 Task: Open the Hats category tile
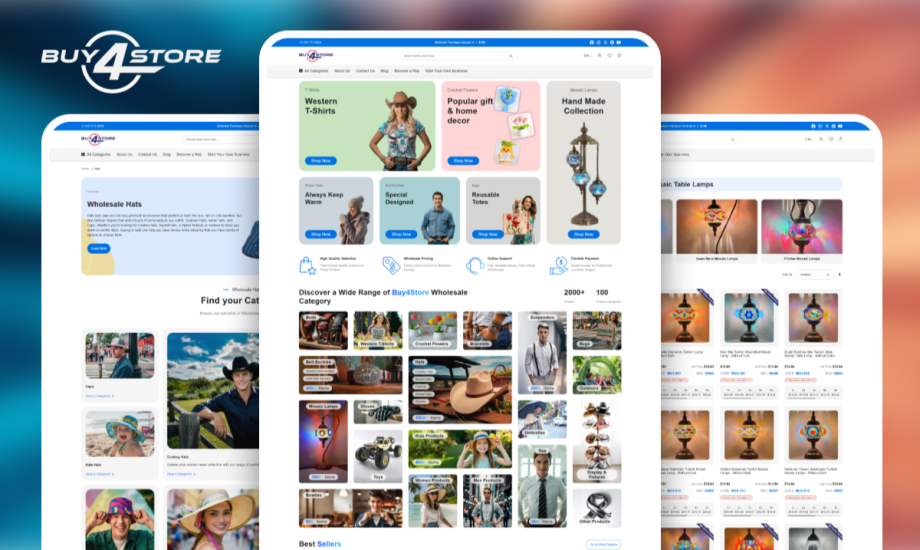(x=460, y=390)
